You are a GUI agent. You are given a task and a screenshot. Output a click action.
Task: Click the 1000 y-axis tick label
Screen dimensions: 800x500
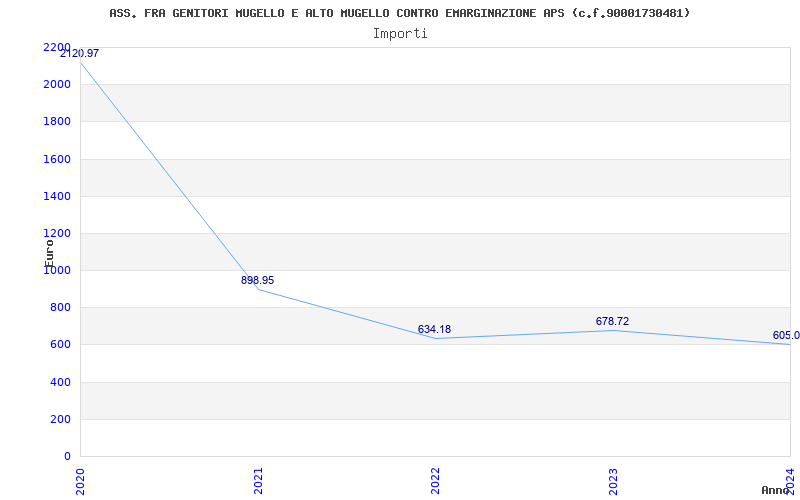57,271
